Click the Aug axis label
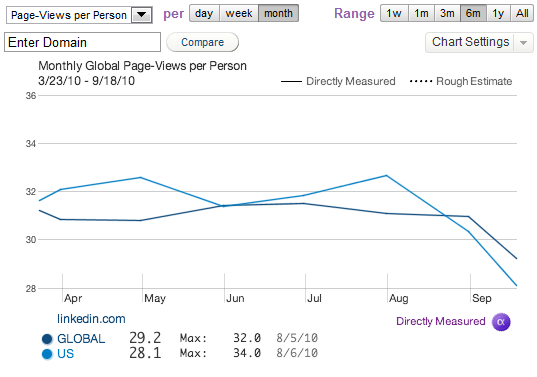 point(399,298)
